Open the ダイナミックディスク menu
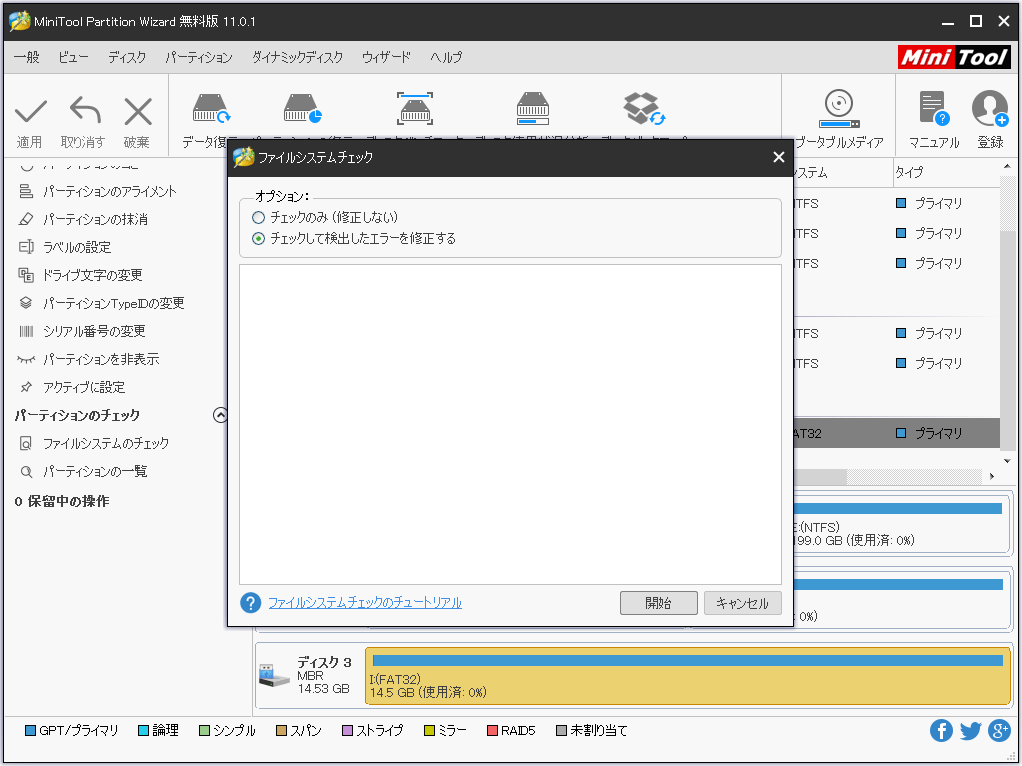 tap(297, 57)
